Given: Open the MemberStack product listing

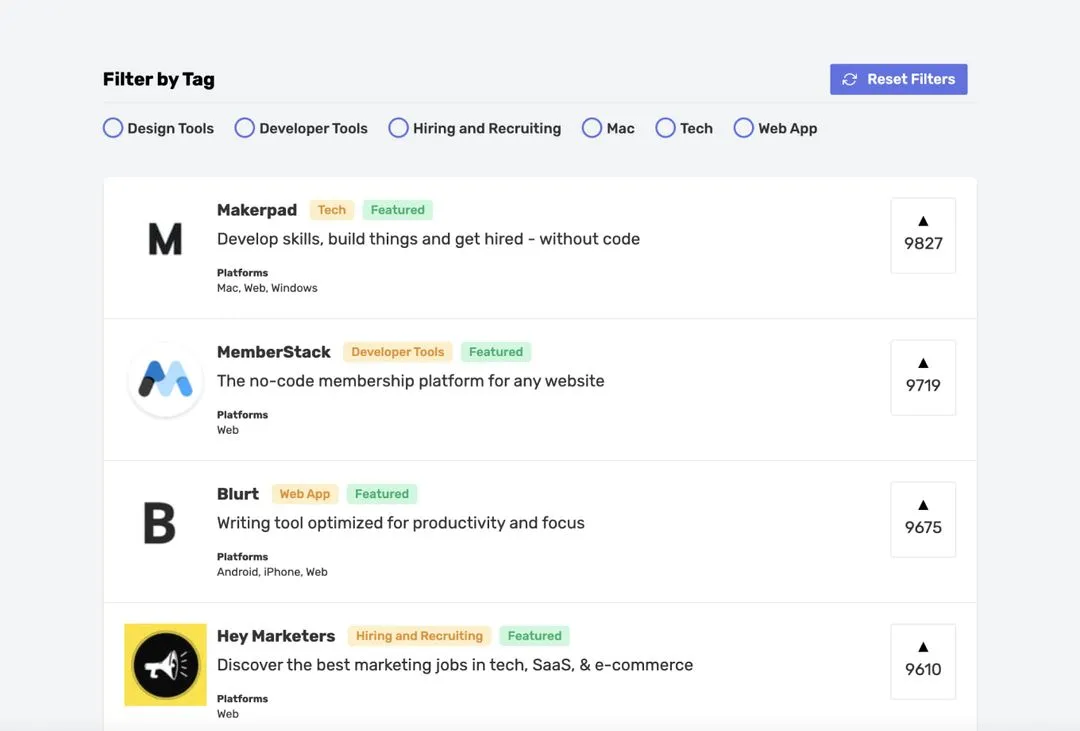Looking at the screenshot, I should (274, 352).
